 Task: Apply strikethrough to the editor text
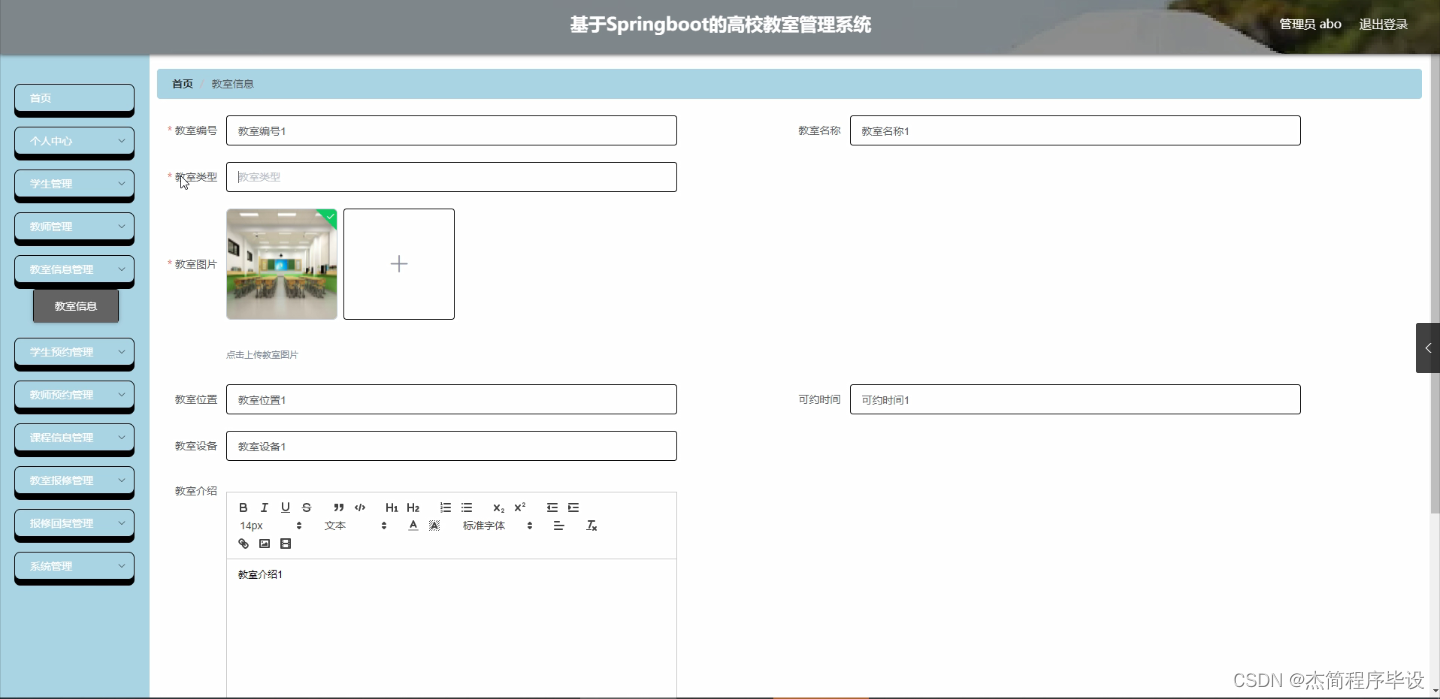coord(306,508)
